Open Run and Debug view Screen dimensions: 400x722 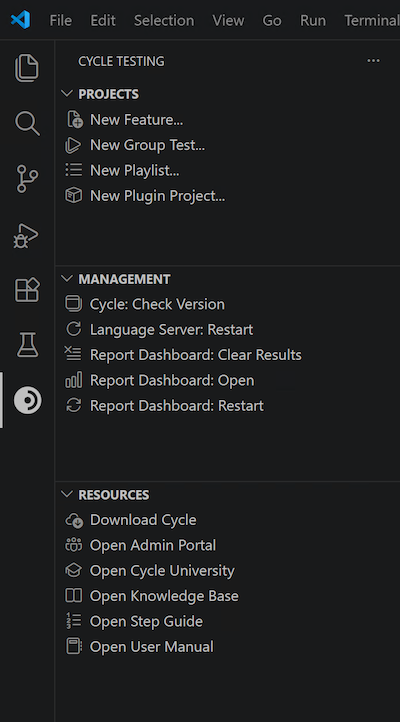coord(26,235)
